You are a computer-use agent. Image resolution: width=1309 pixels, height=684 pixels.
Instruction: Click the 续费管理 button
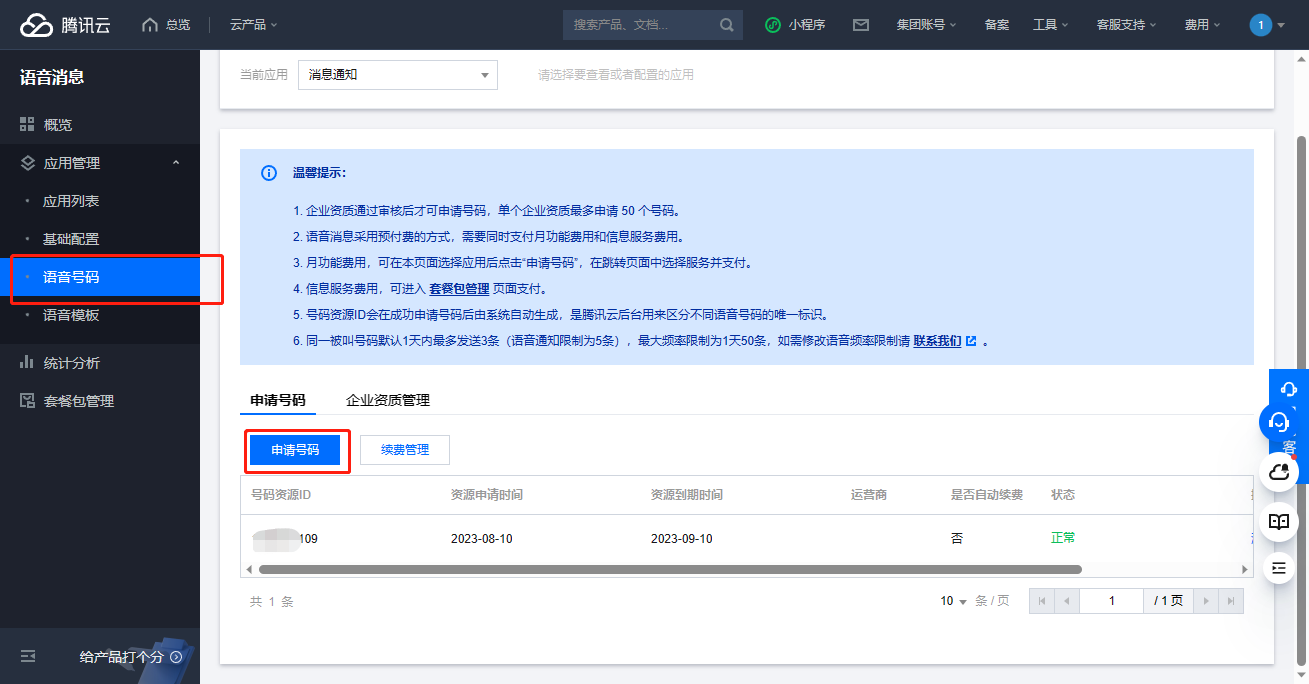coord(405,450)
